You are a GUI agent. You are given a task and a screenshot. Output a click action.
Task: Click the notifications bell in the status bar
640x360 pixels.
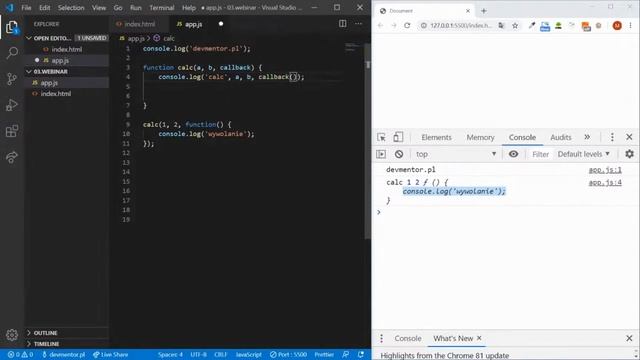tap(361, 354)
